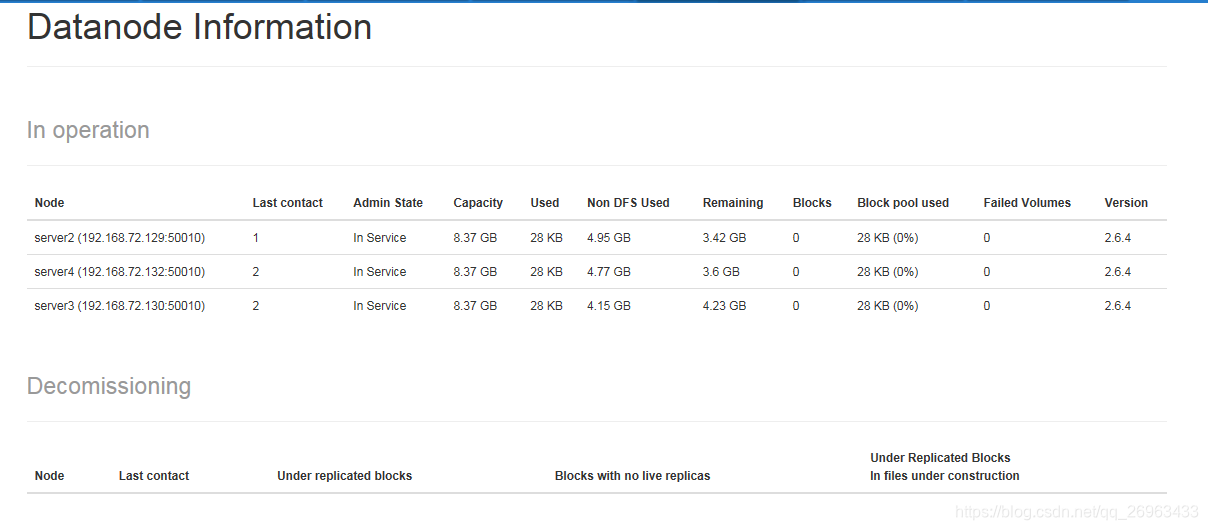This screenshot has height=530, width=1208.
Task: Click the 8.37 GB capacity for server4
Action: pyautogui.click(x=475, y=272)
